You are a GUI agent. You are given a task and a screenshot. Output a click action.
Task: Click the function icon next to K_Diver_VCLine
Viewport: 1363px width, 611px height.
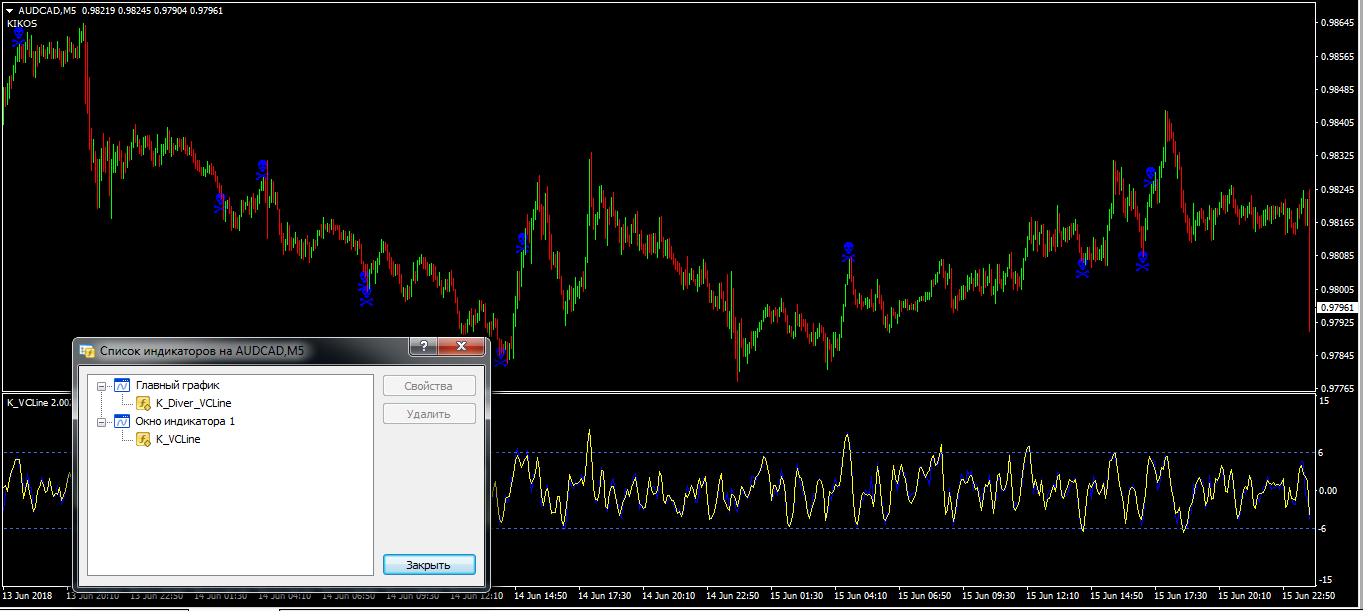(x=143, y=403)
